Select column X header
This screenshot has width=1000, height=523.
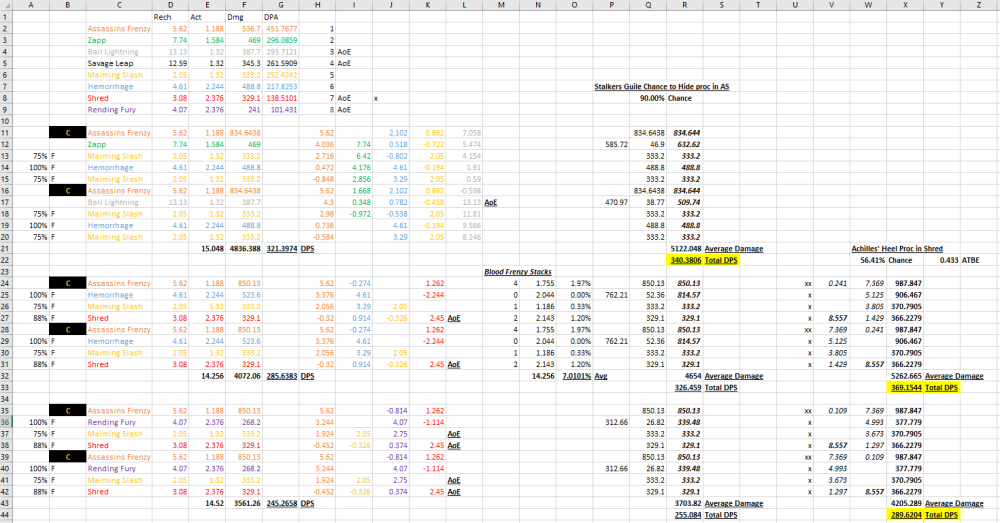coord(905,5)
